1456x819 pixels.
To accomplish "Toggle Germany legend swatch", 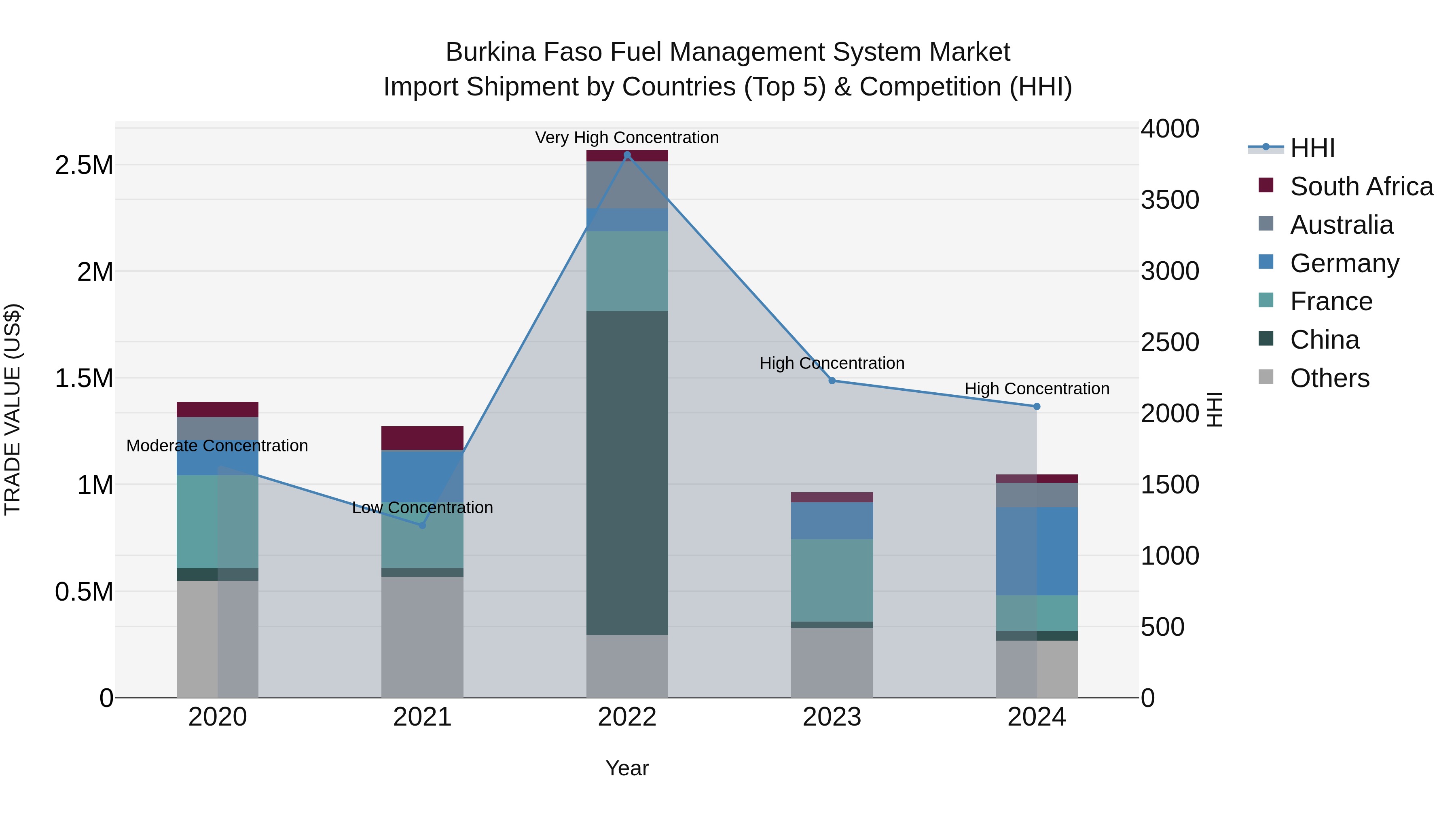I will (x=1266, y=262).
